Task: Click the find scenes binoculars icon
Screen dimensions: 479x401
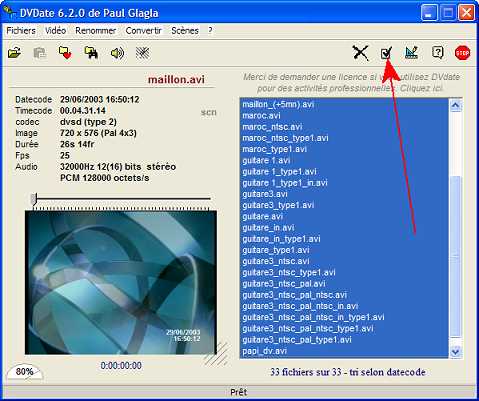Action: pos(91,53)
